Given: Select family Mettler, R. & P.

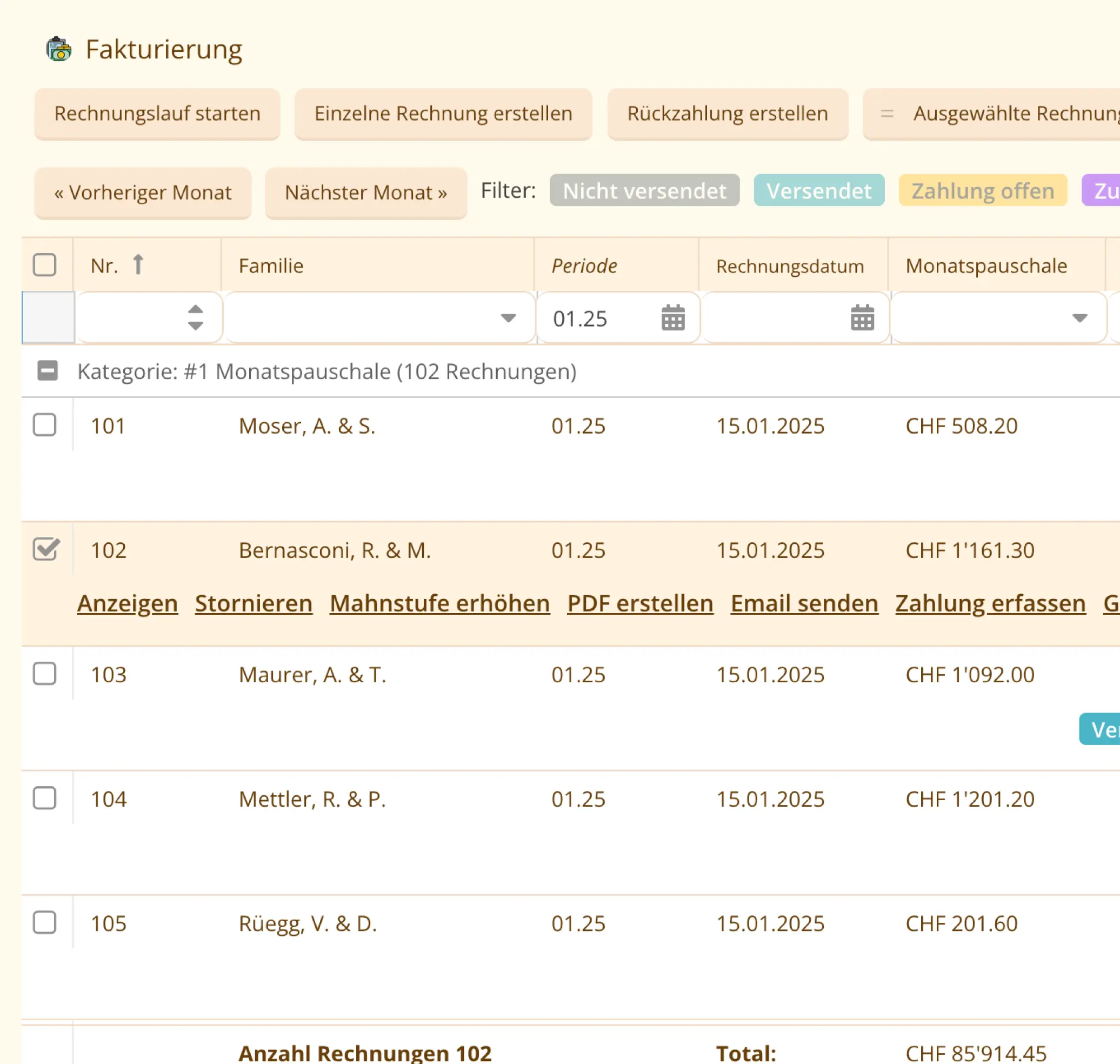Looking at the screenshot, I should (x=312, y=799).
